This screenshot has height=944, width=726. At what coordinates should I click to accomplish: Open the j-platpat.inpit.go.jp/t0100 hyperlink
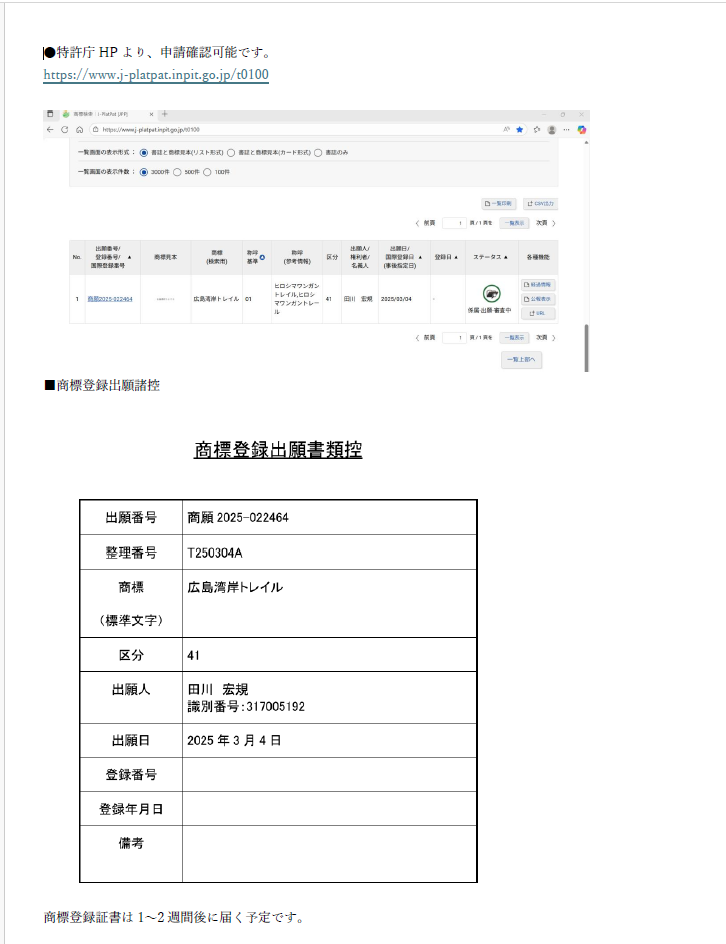(156, 75)
